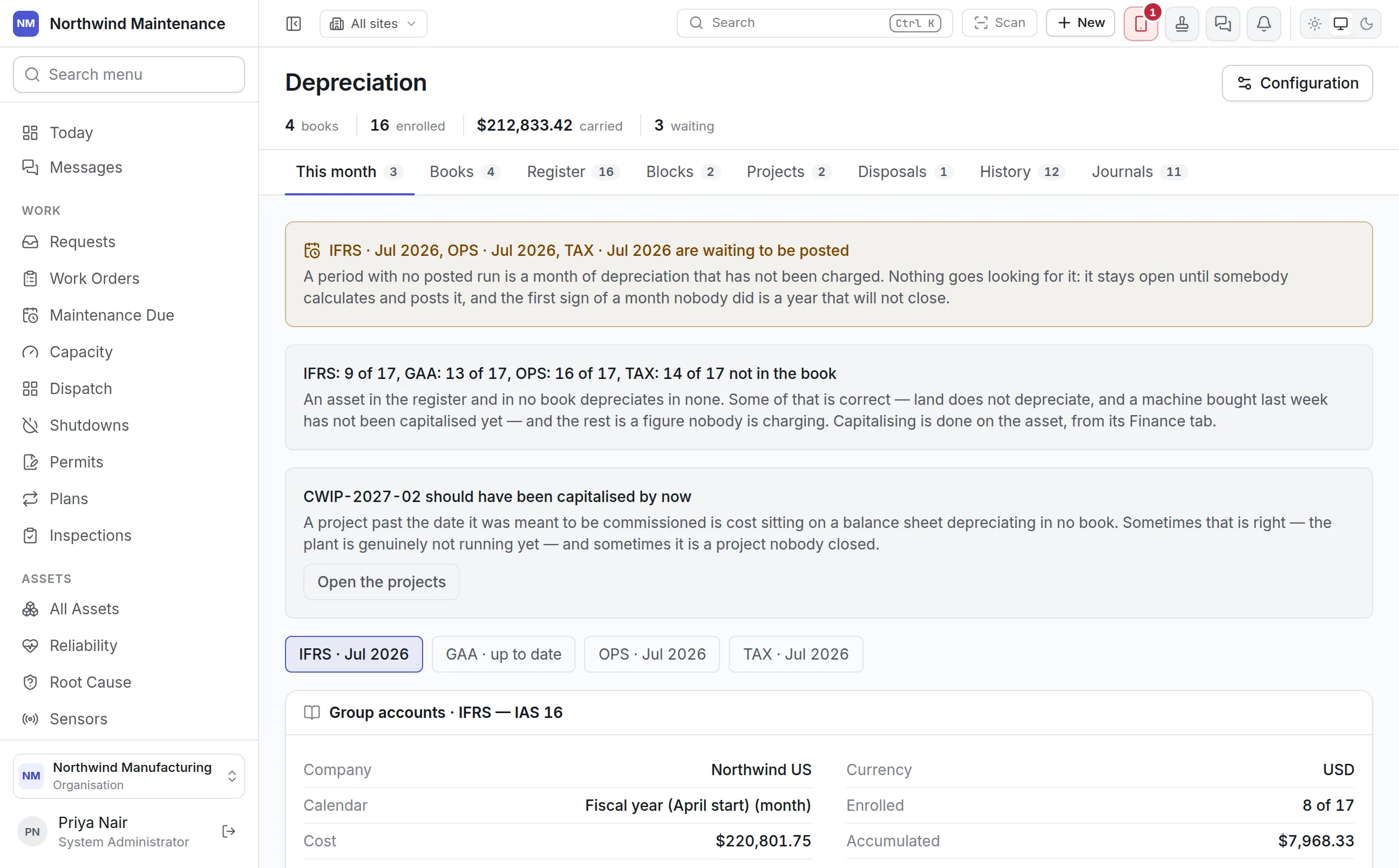Switch to the History tab
Viewport: 1399px width, 868px height.
click(1022, 172)
